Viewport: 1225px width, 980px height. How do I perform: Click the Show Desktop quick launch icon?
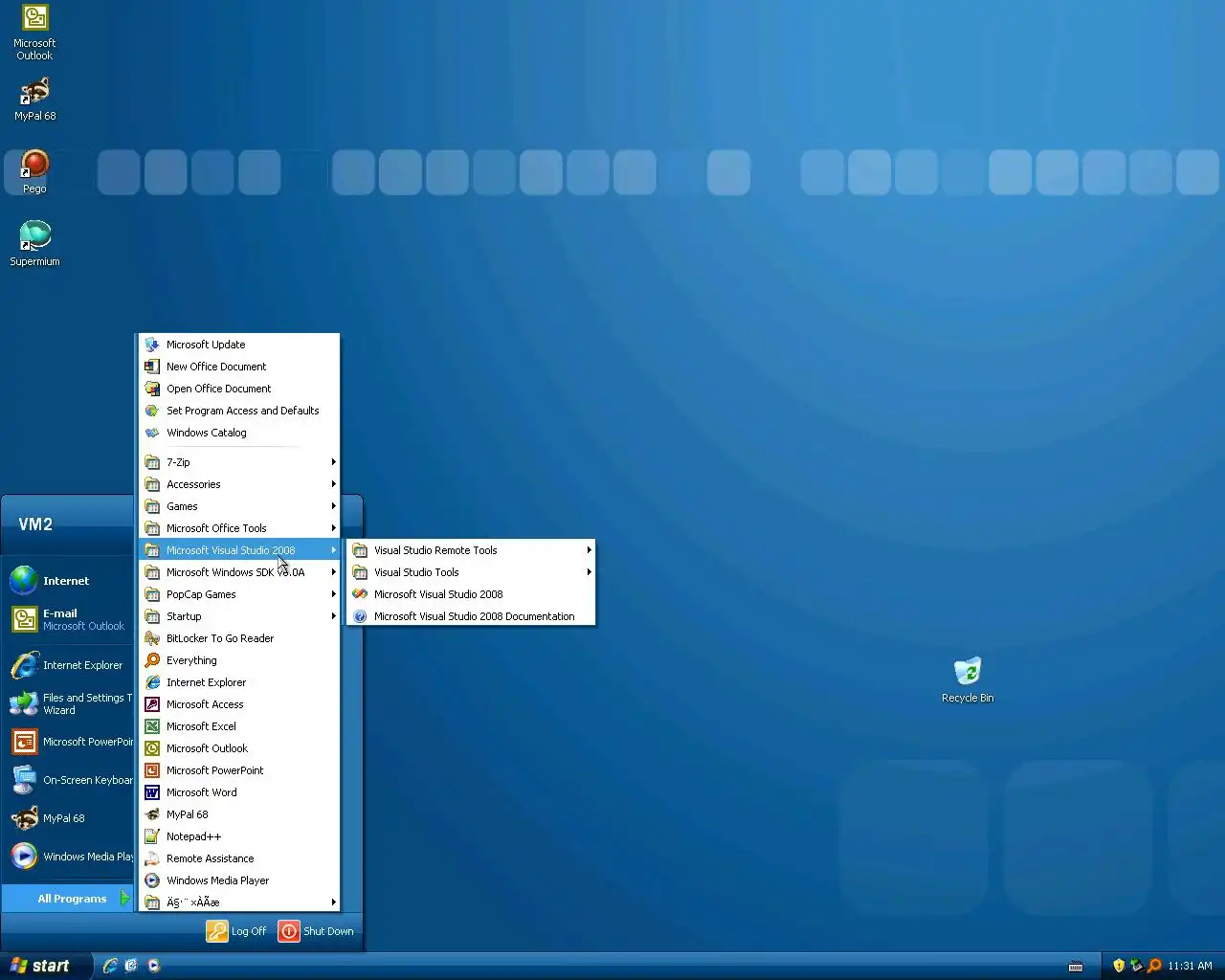(x=132, y=966)
